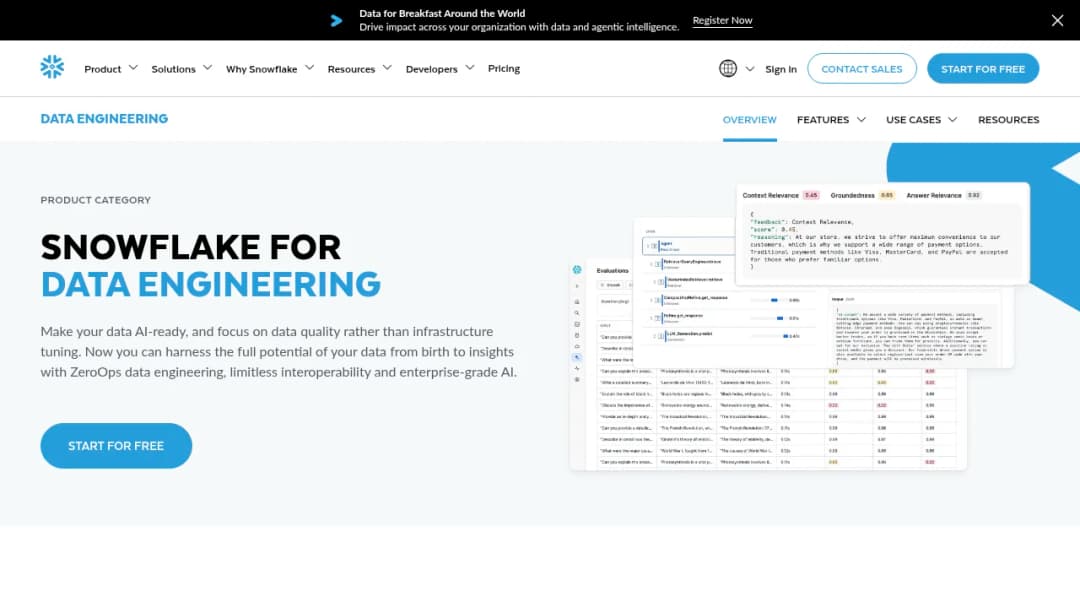Expand the Why Snowflake chevron

click(x=309, y=67)
